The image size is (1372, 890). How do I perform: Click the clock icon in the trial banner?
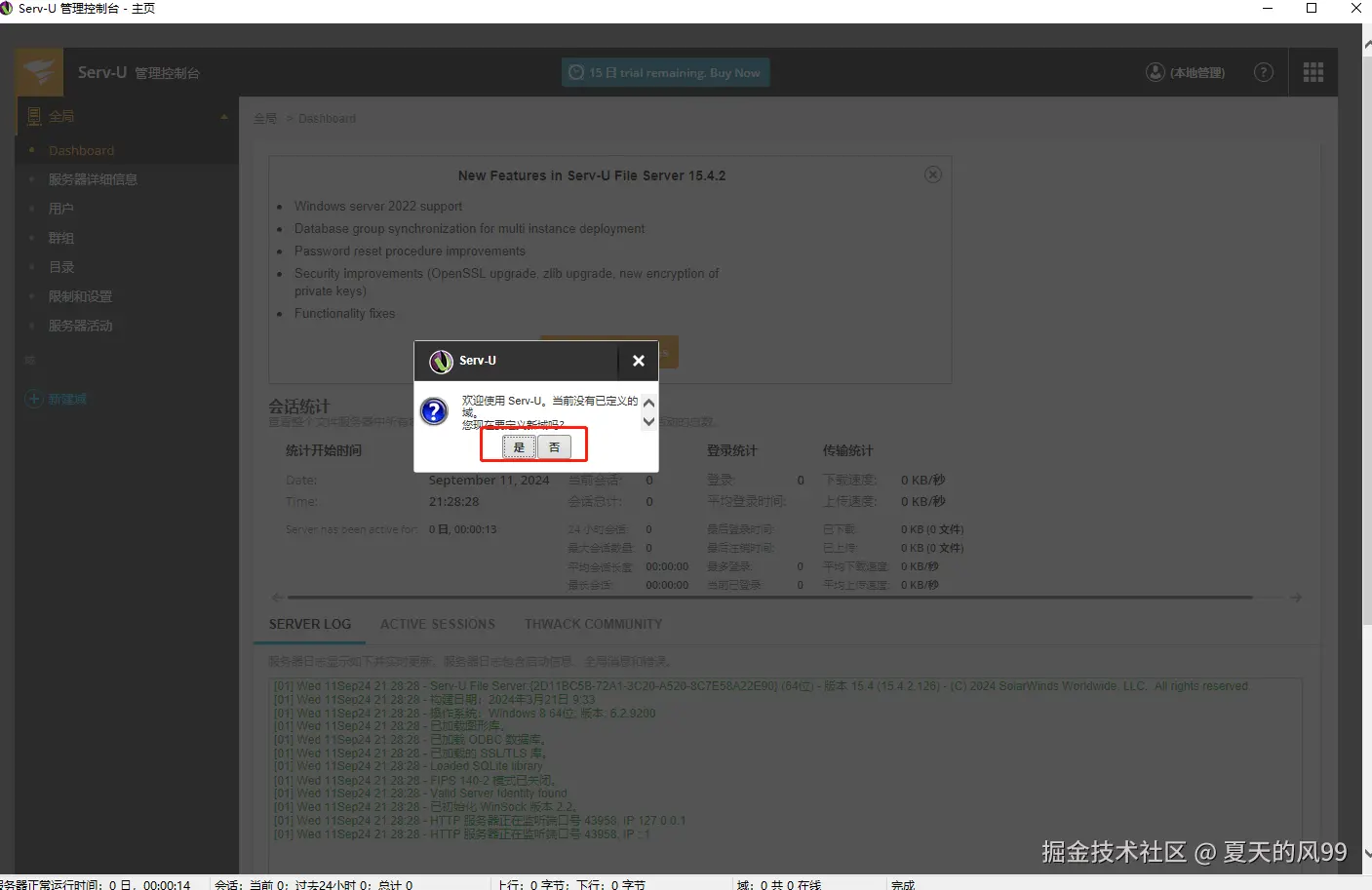coord(576,72)
